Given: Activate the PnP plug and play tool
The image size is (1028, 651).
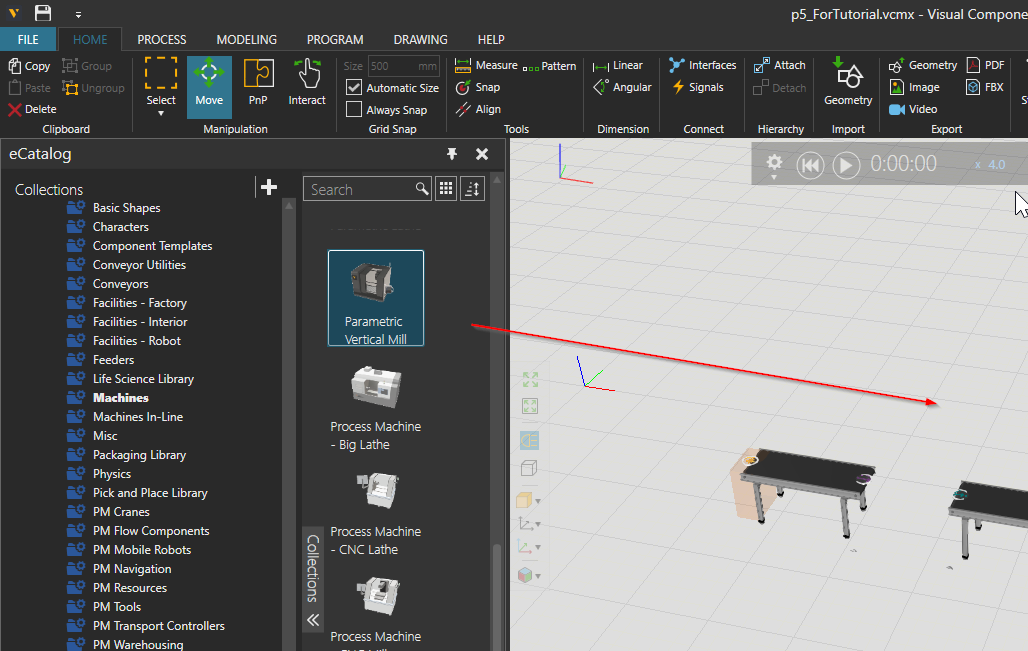Looking at the screenshot, I should [258, 82].
